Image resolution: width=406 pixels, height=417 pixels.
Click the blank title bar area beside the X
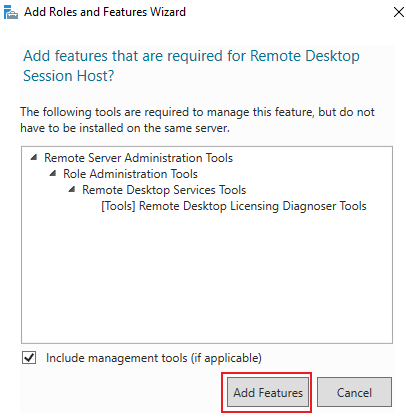(287, 12)
